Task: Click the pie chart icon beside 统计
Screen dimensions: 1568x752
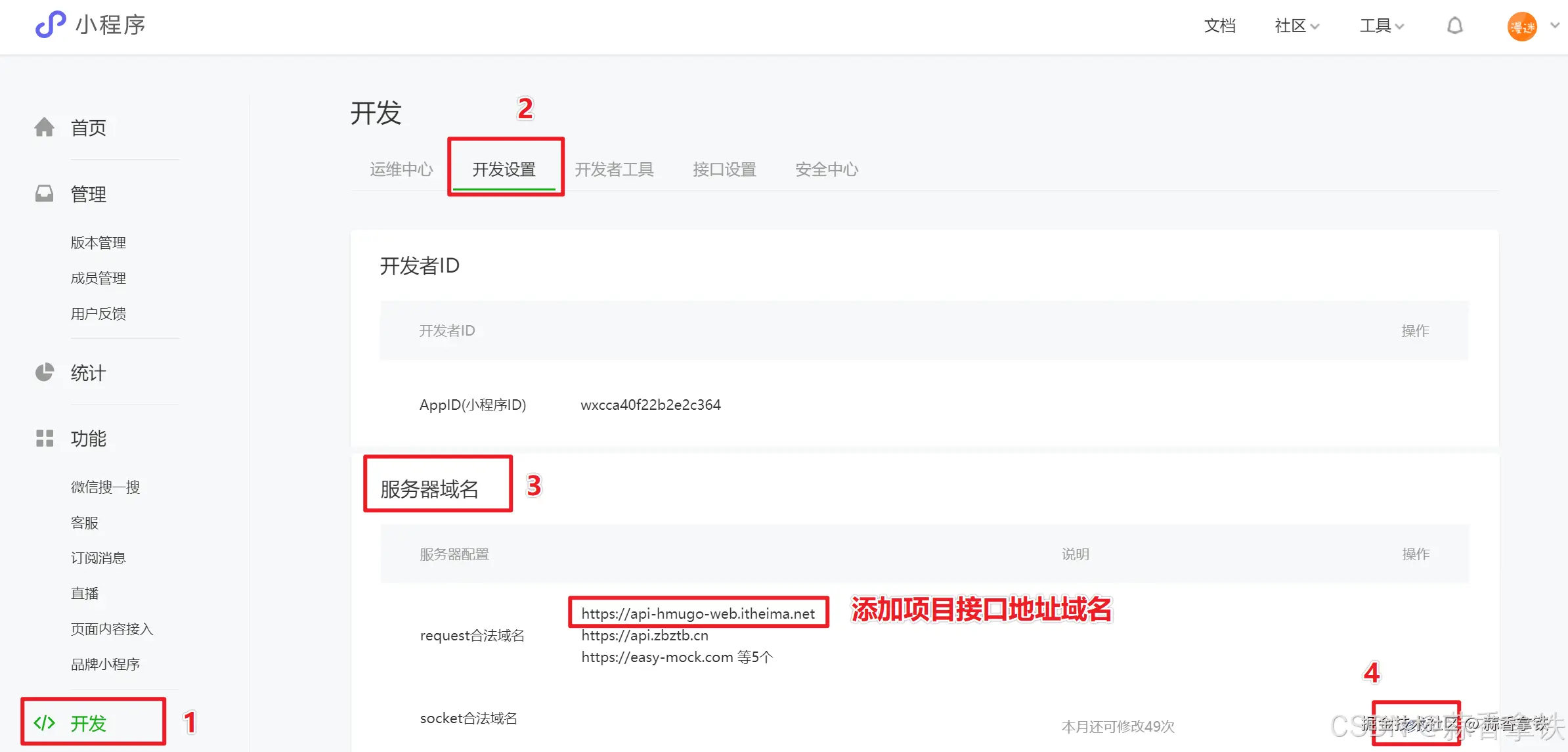Action: [x=44, y=372]
